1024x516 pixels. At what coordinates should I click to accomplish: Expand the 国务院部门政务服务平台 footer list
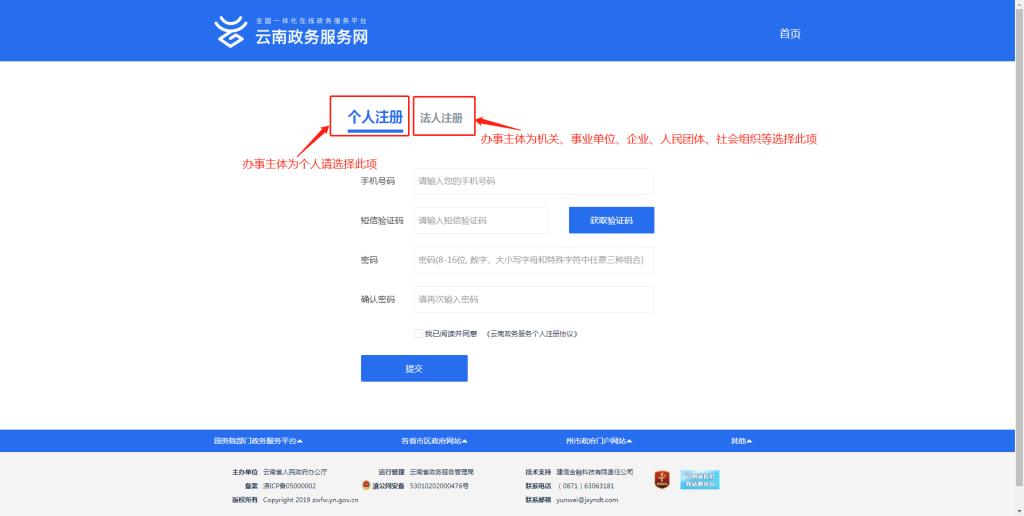pyautogui.click(x=258, y=441)
